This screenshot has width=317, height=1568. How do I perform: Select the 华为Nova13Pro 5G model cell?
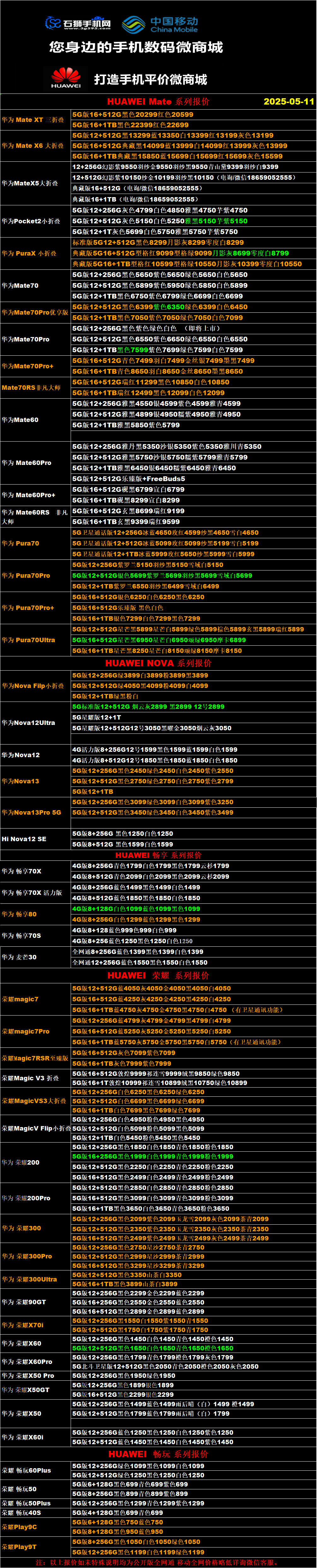tap(35, 813)
